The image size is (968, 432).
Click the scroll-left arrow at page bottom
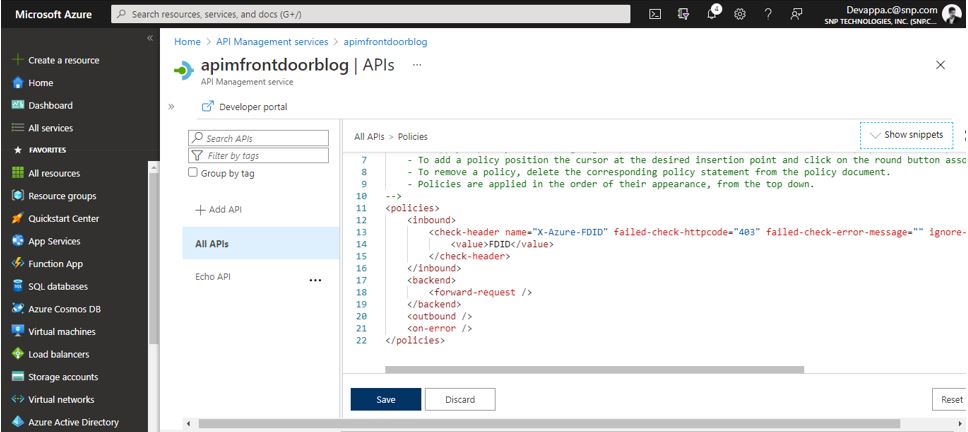point(187,424)
